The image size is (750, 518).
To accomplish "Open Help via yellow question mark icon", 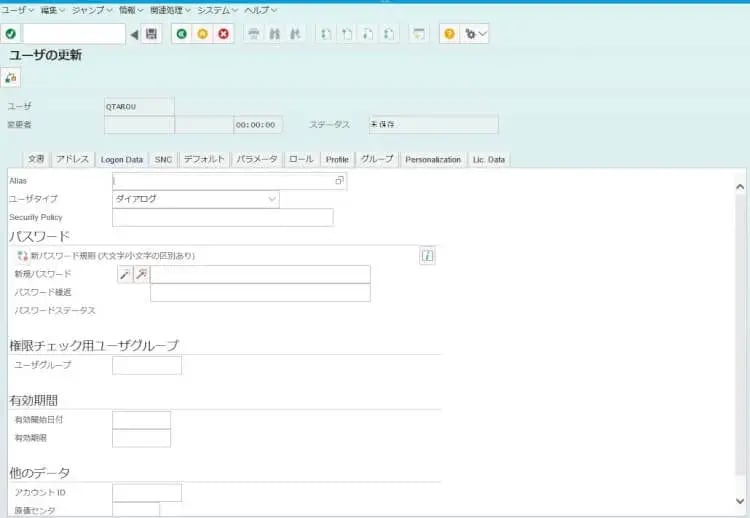I will [449, 34].
